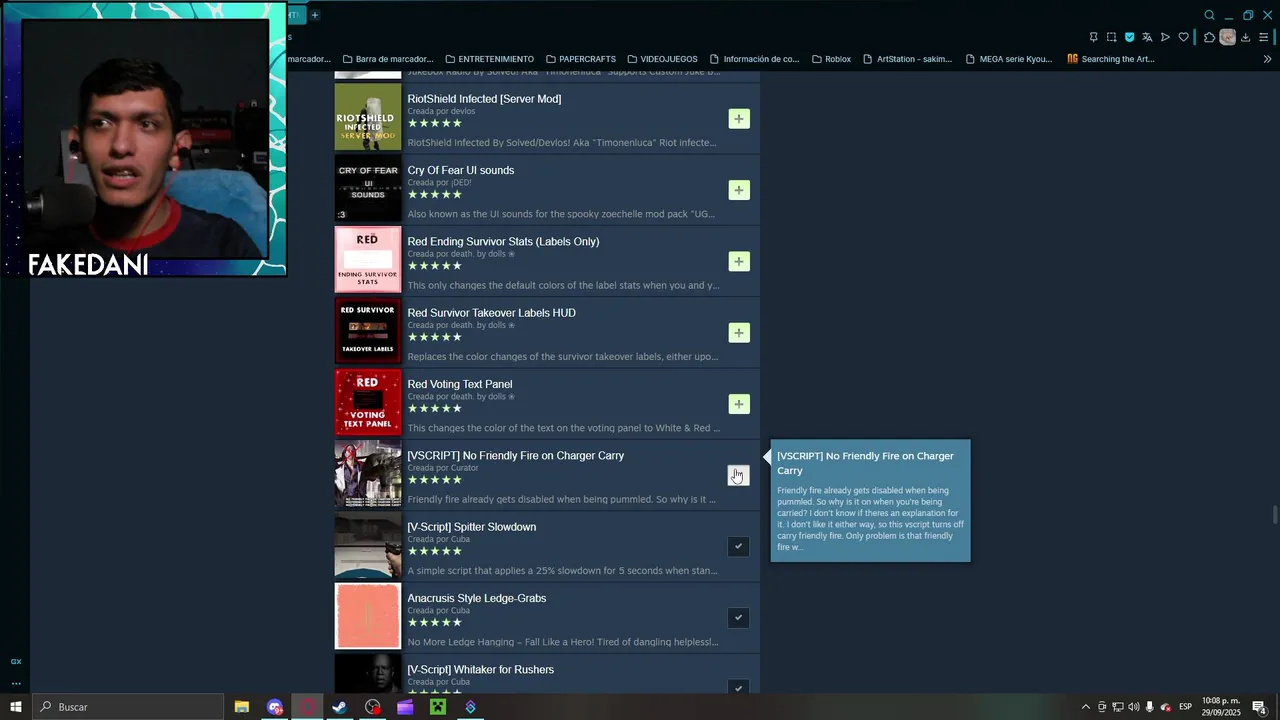Add Red Voting Text Panel to collection
The height and width of the screenshot is (720, 1280).
pos(739,404)
